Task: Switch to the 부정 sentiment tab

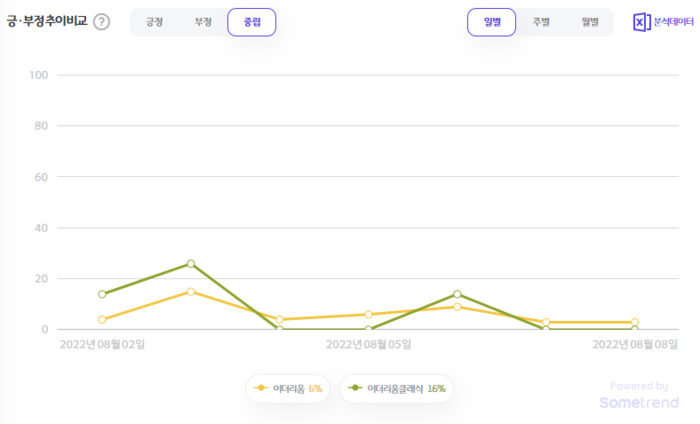Action: pyautogui.click(x=203, y=22)
